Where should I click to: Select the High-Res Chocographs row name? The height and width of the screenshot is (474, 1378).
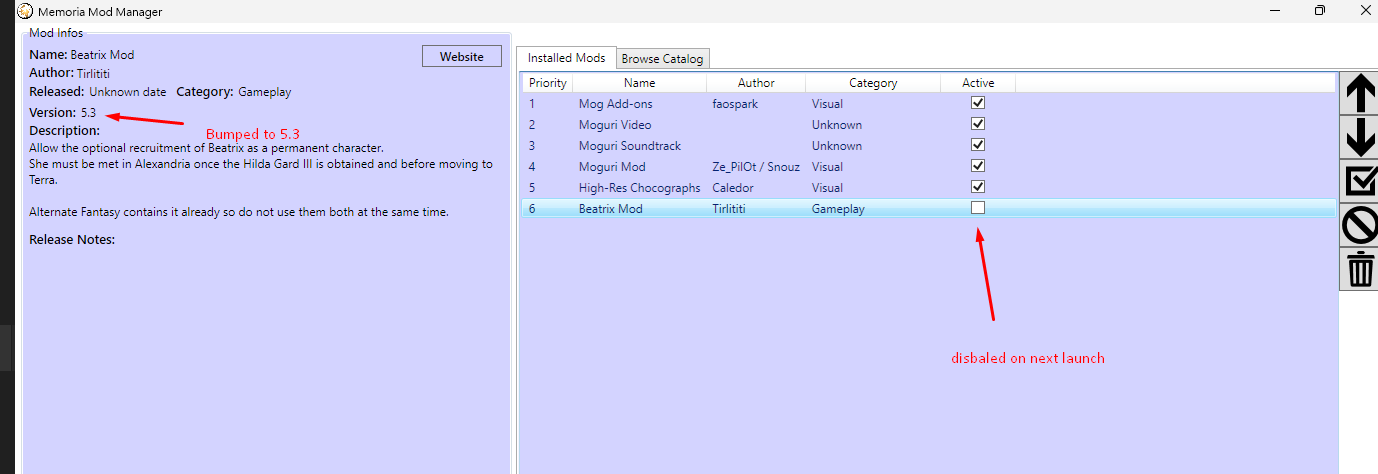point(640,188)
